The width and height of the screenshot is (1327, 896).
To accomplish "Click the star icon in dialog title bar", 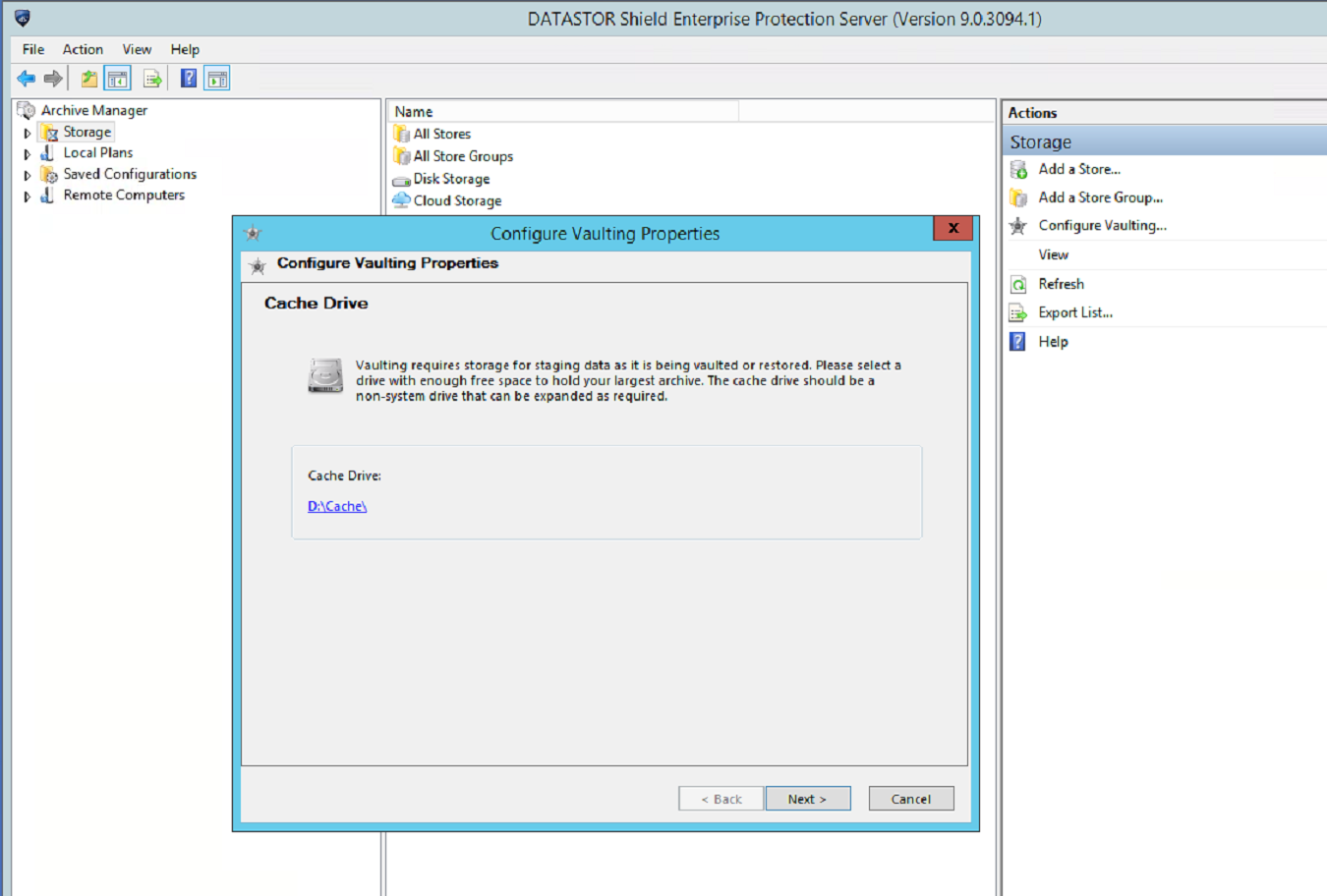I will pyautogui.click(x=253, y=233).
